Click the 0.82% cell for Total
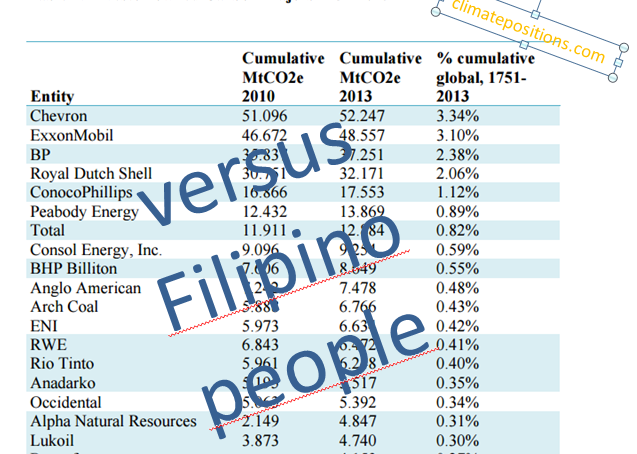This screenshot has width=637, height=454. click(458, 231)
